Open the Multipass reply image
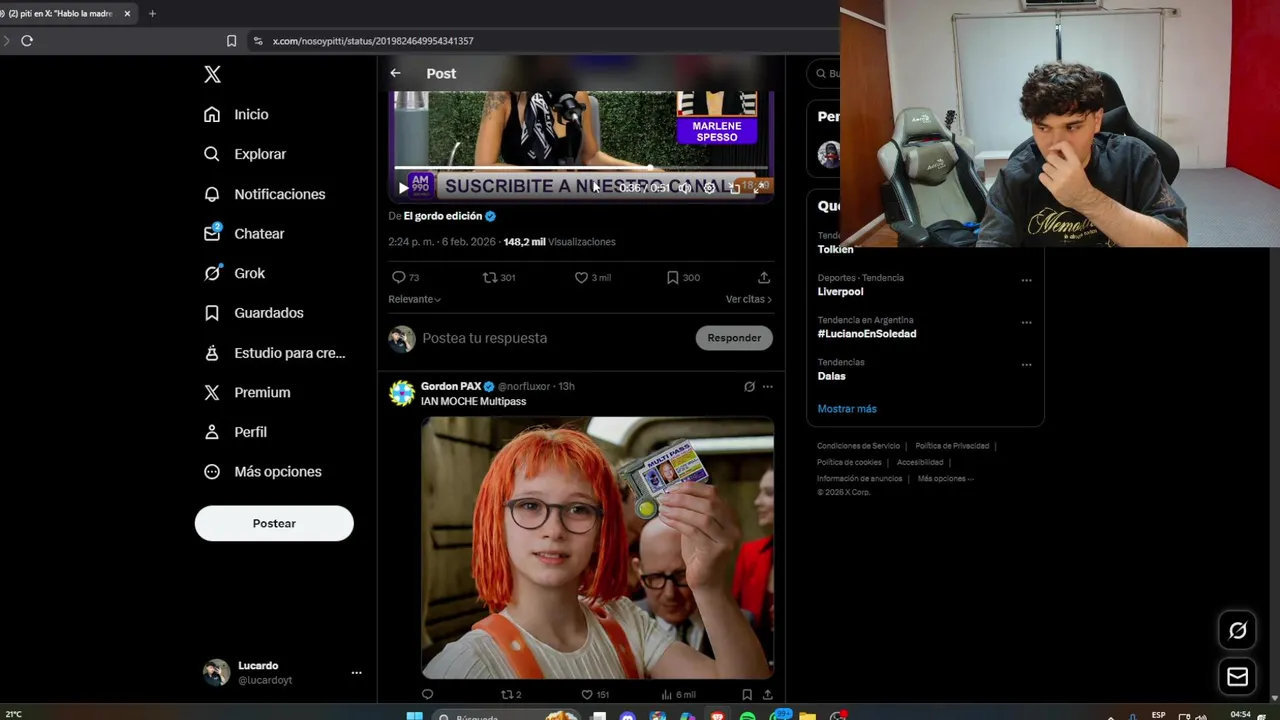 click(597, 548)
